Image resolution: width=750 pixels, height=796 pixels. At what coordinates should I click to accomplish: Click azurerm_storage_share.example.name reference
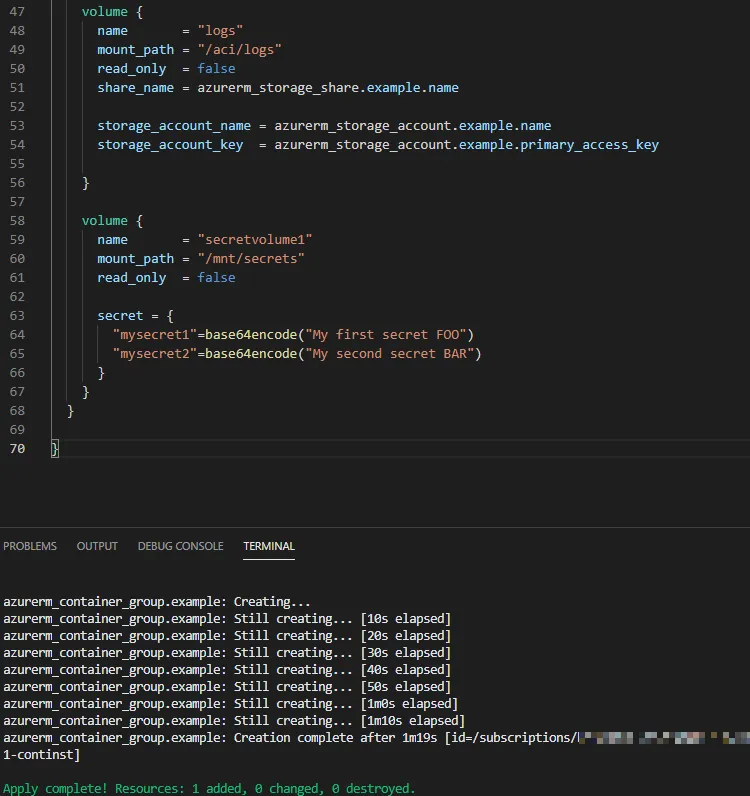328,88
